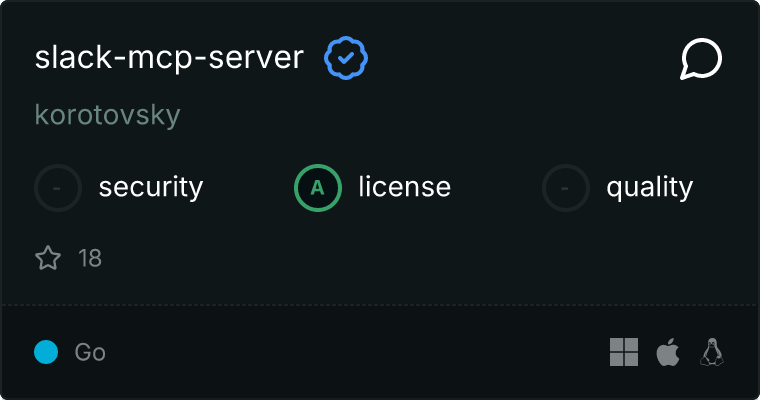Click the security grade dash badge

58,187
